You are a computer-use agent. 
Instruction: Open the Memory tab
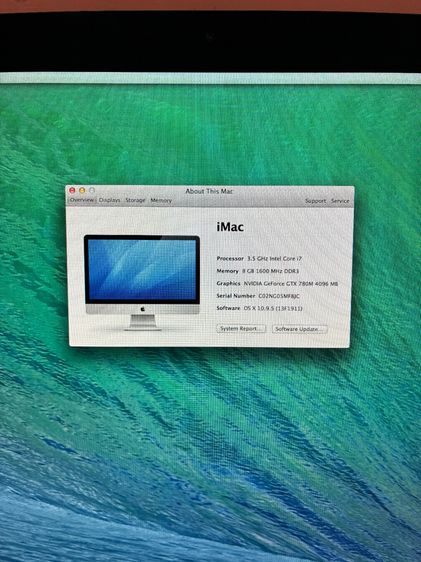(x=161, y=200)
